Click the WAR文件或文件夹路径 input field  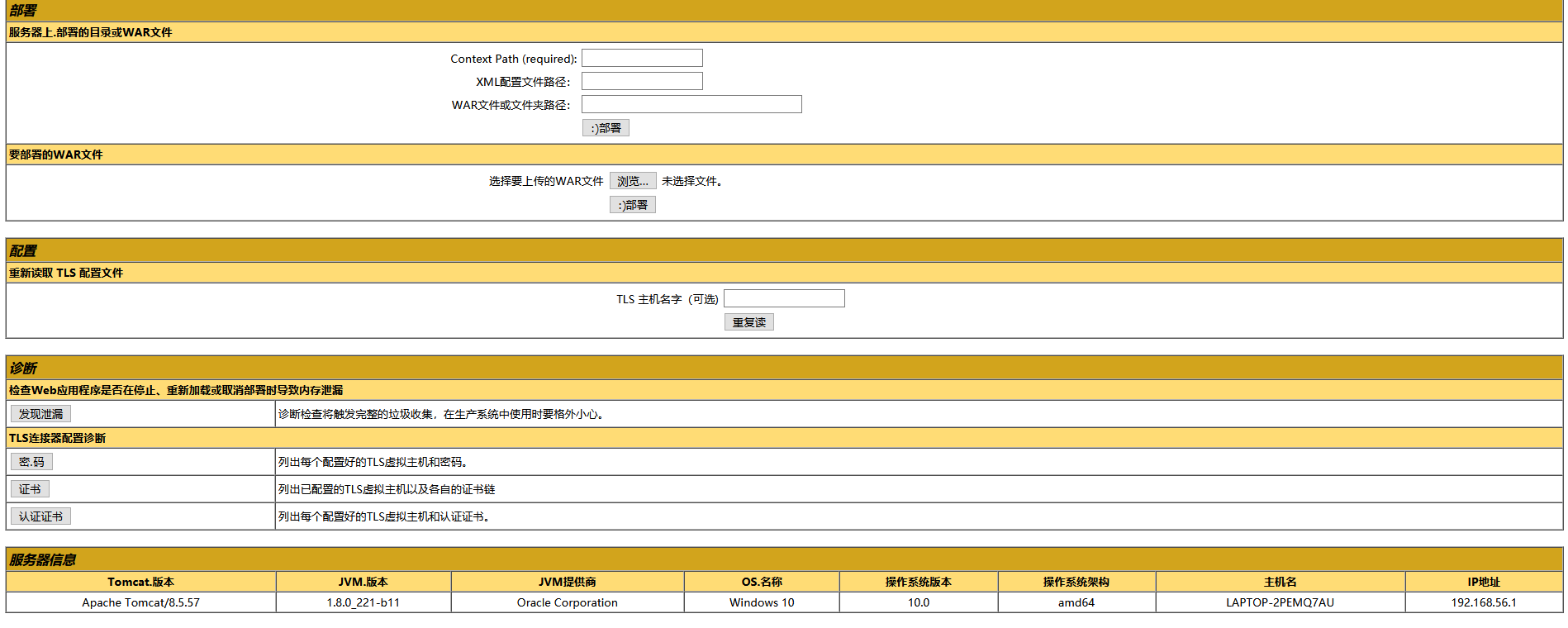[x=691, y=104]
